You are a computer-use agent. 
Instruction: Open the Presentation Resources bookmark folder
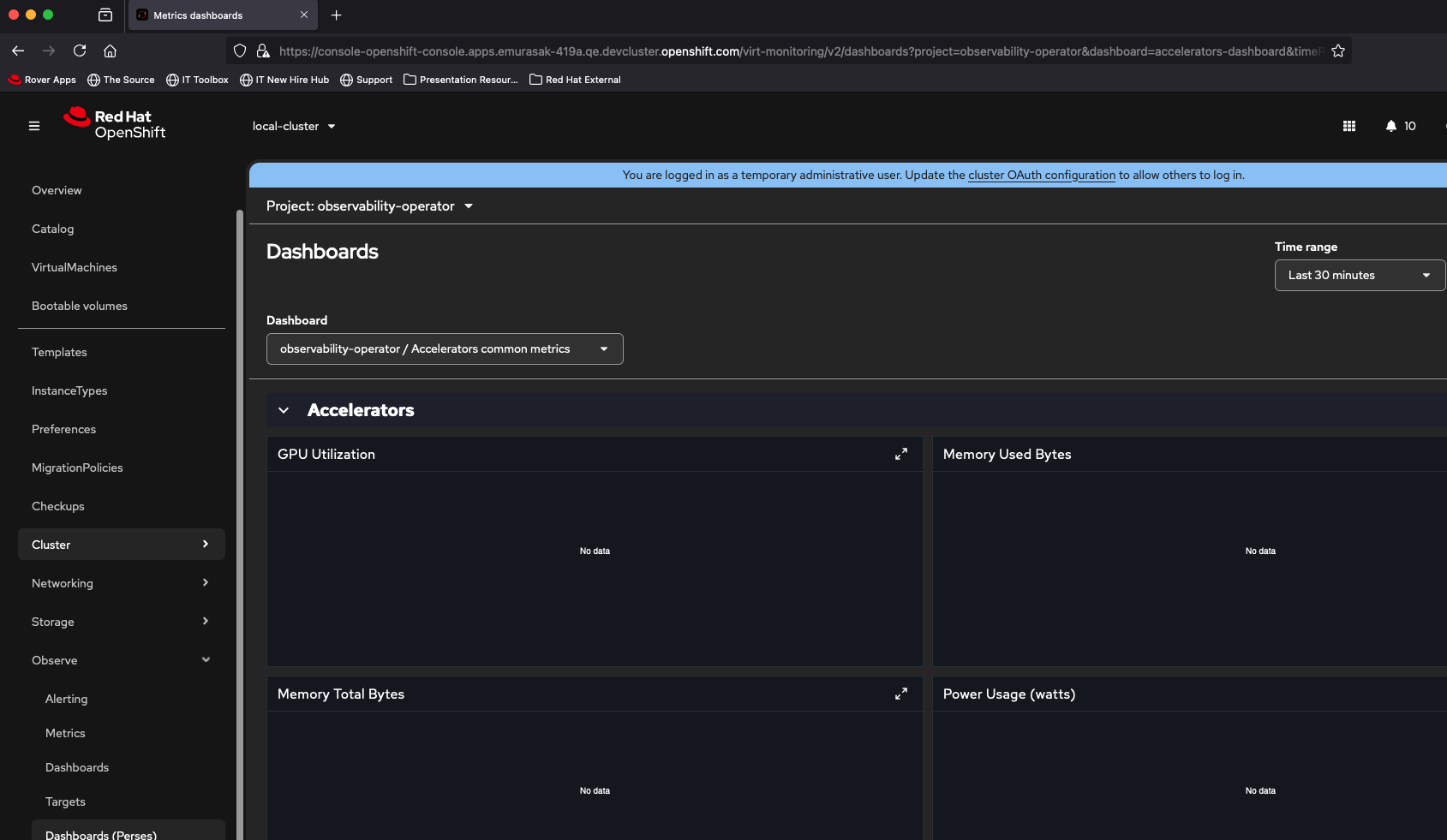pyautogui.click(x=461, y=80)
